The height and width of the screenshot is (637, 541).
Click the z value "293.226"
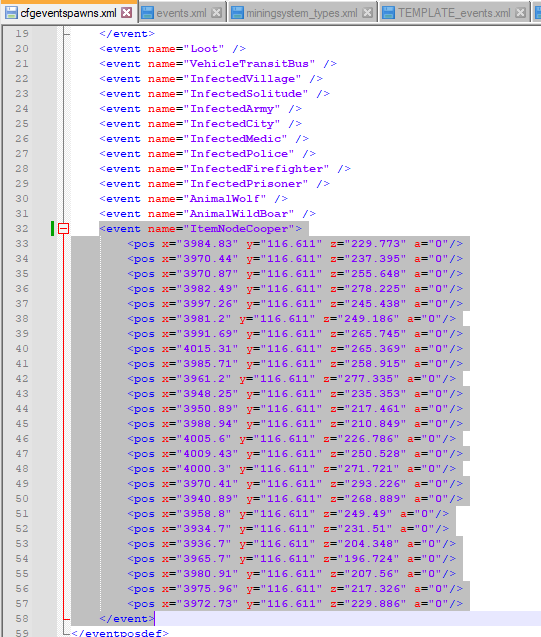tap(376, 484)
